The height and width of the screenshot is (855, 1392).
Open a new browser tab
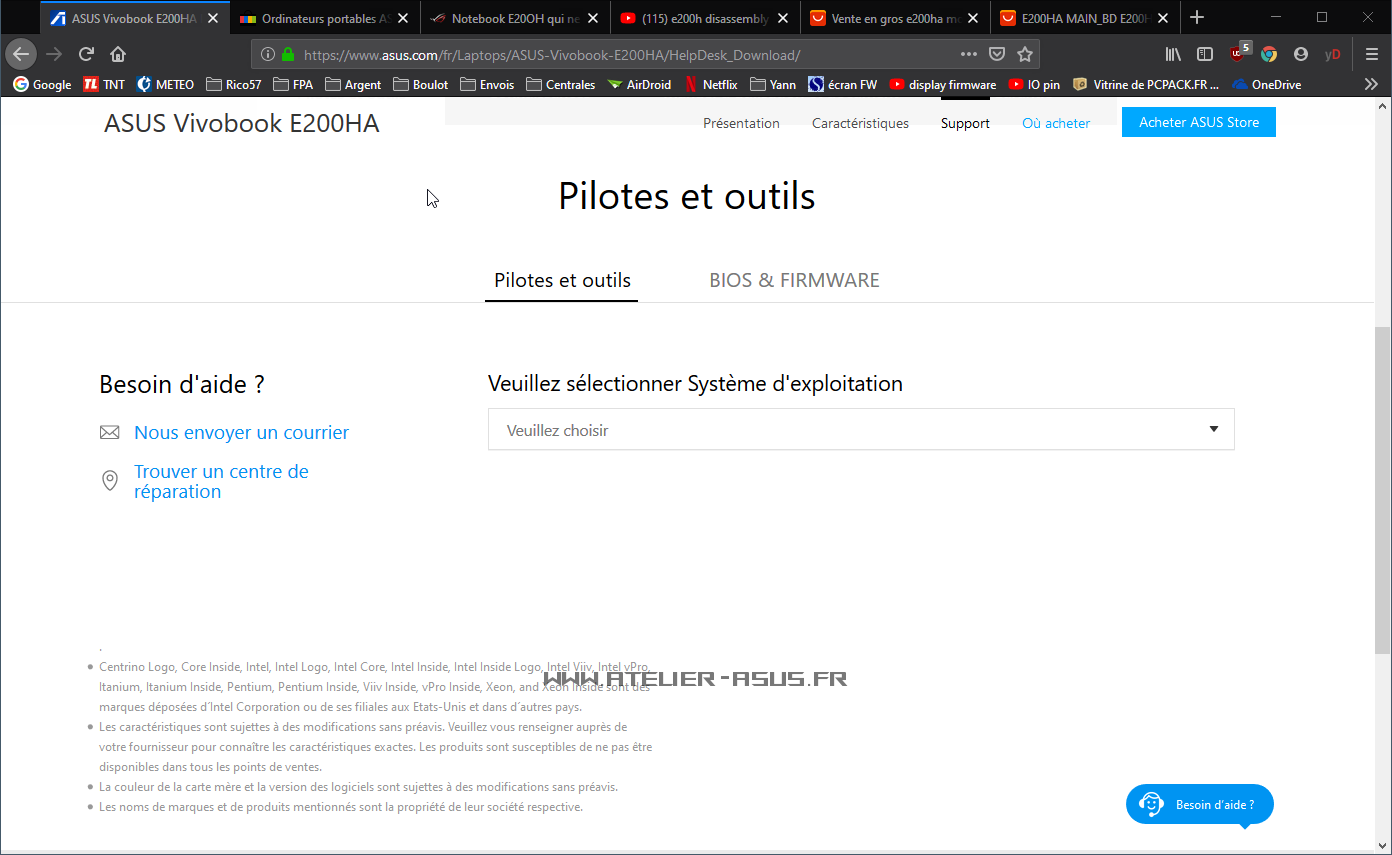tap(1197, 18)
